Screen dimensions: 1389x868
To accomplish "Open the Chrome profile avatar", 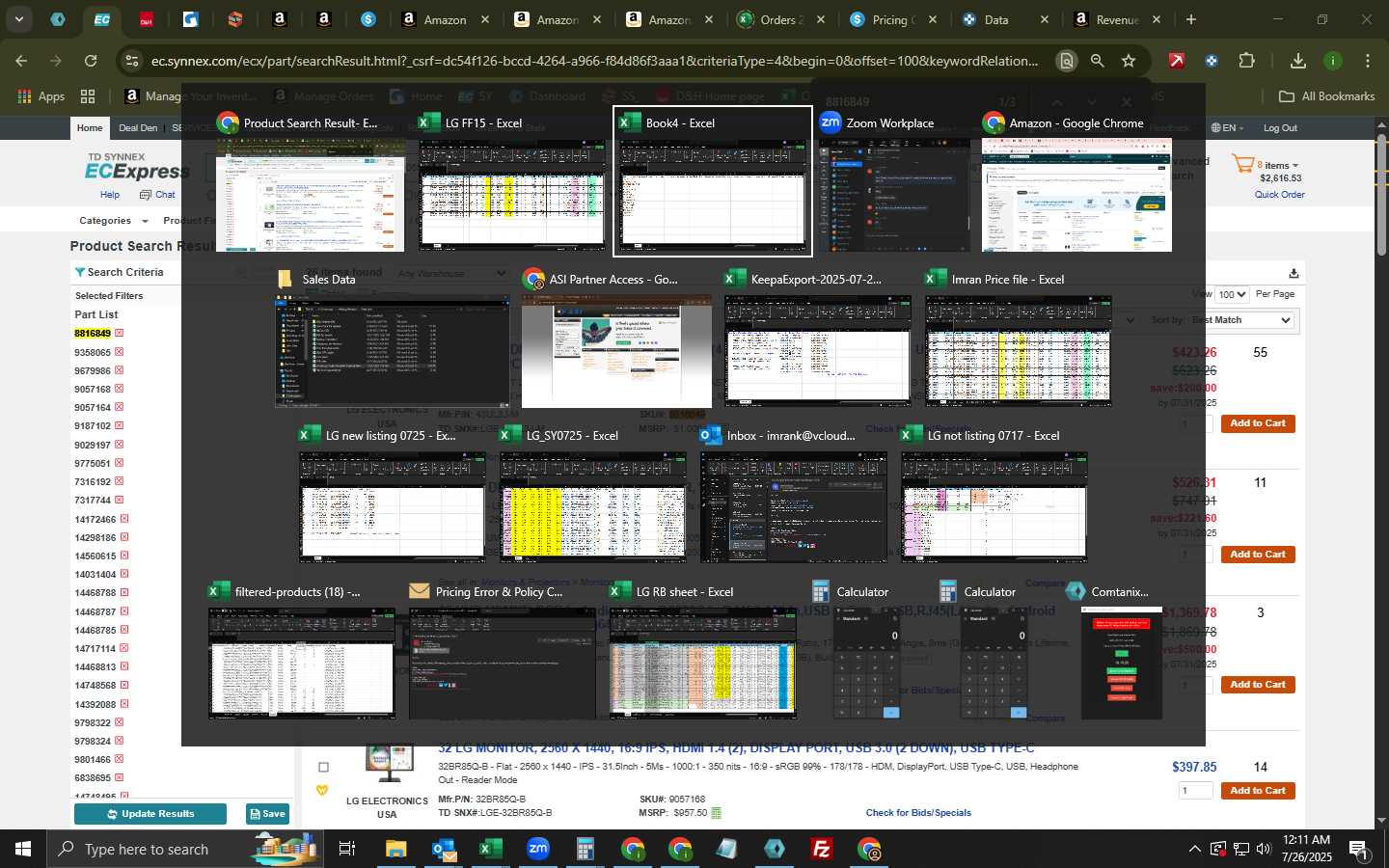I will (1333, 61).
